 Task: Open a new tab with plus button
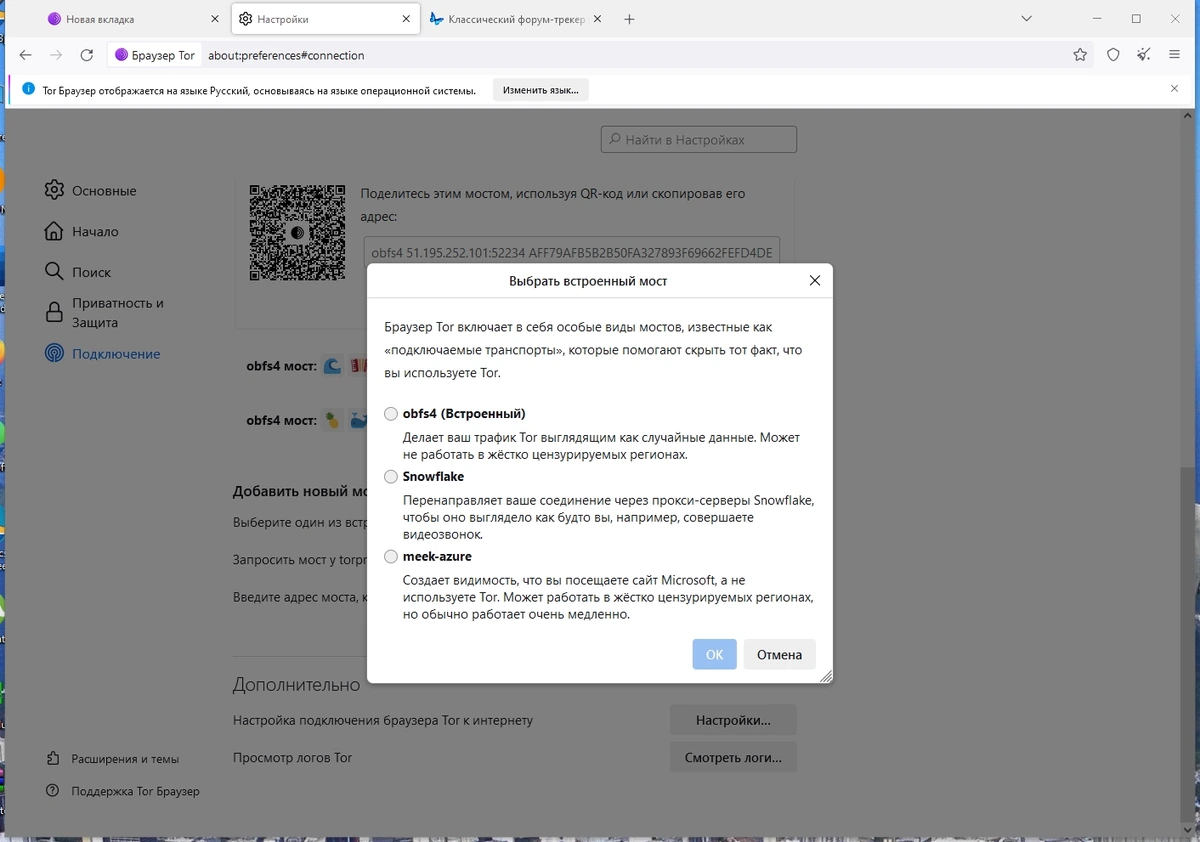[x=629, y=19]
